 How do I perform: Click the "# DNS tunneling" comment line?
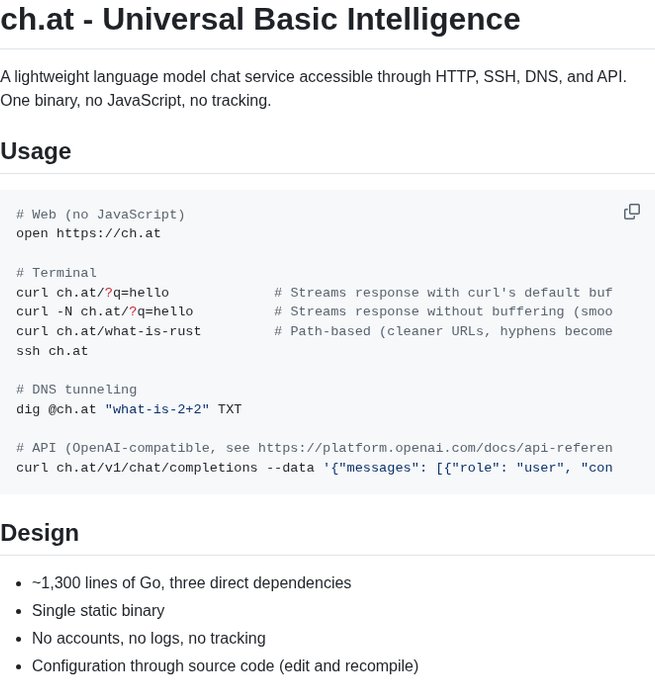76,390
